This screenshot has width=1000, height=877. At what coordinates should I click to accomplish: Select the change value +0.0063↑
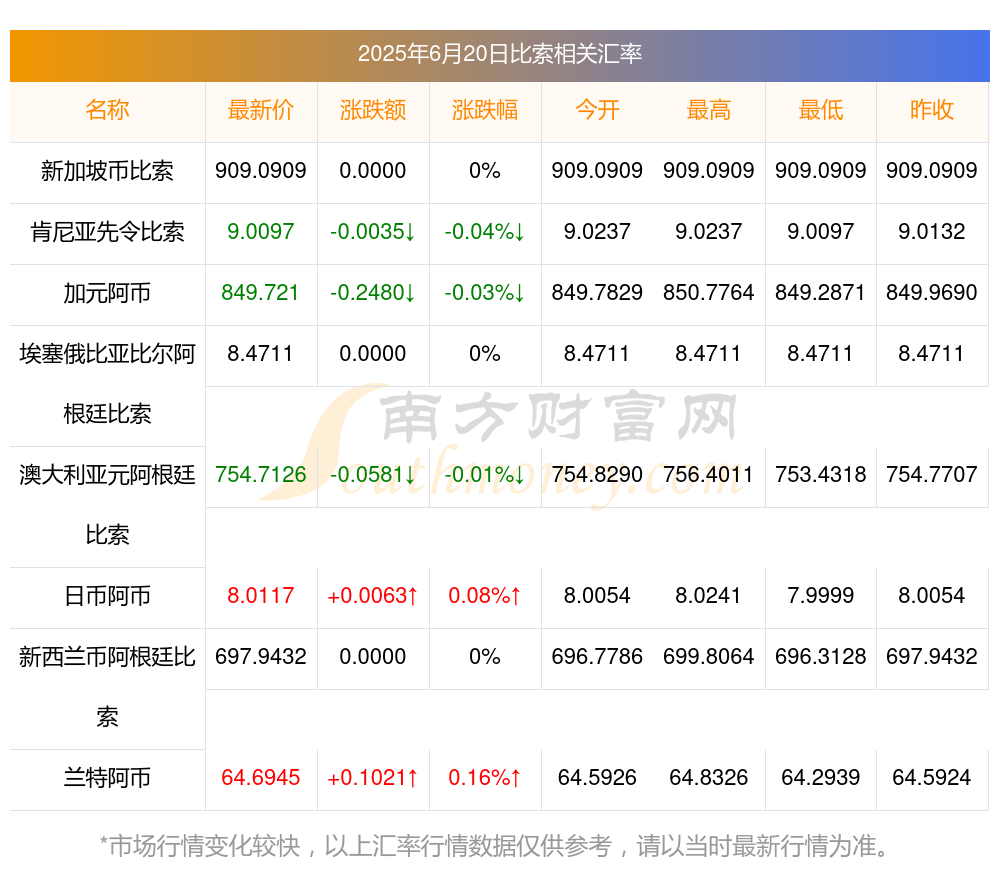tap(373, 596)
